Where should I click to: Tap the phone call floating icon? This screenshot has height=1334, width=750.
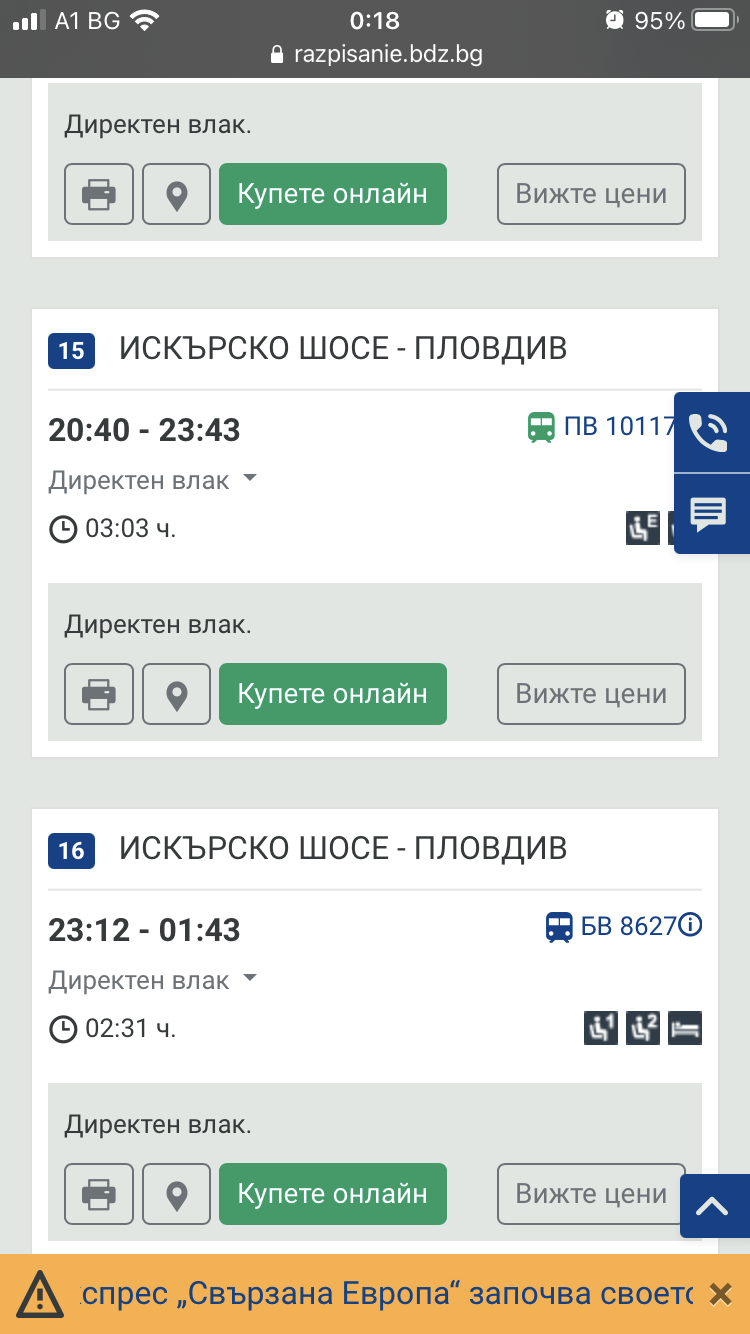(x=710, y=432)
